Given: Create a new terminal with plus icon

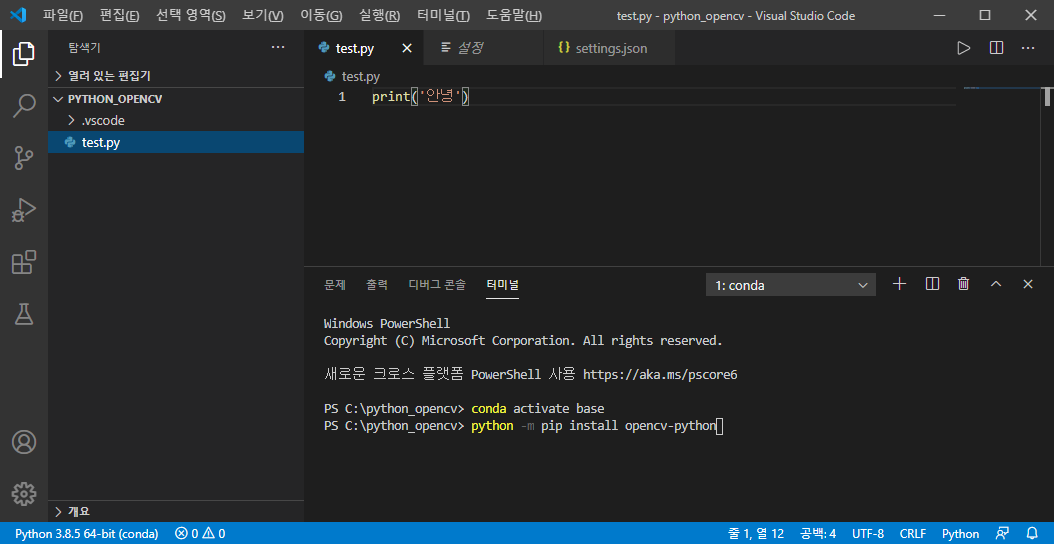Looking at the screenshot, I should click(899, 284).
